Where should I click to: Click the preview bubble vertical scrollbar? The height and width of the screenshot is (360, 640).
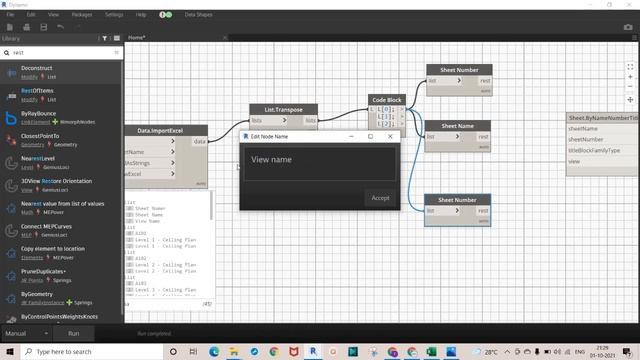(x=211, y=206)
